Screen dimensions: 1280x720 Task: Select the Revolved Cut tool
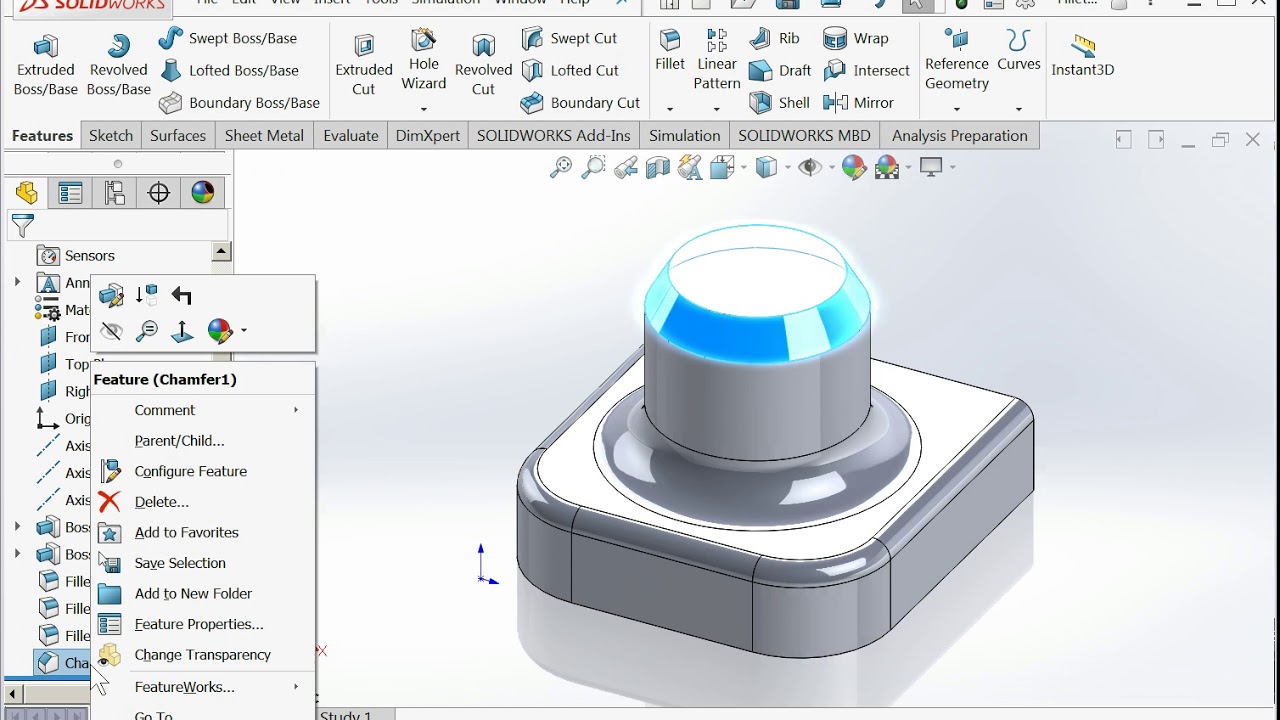(483, 66)
